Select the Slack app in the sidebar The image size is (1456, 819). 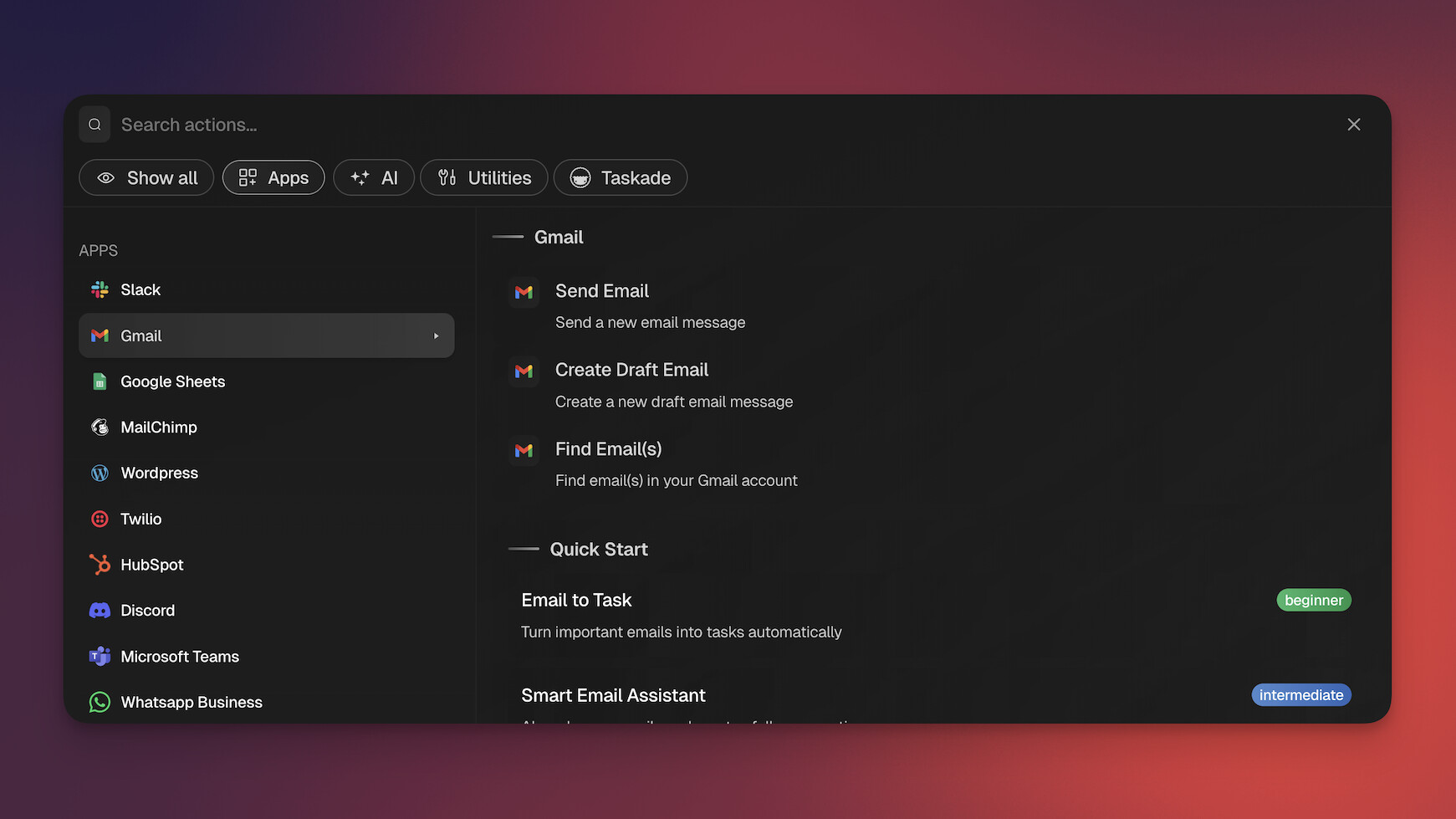pos(140,289)
